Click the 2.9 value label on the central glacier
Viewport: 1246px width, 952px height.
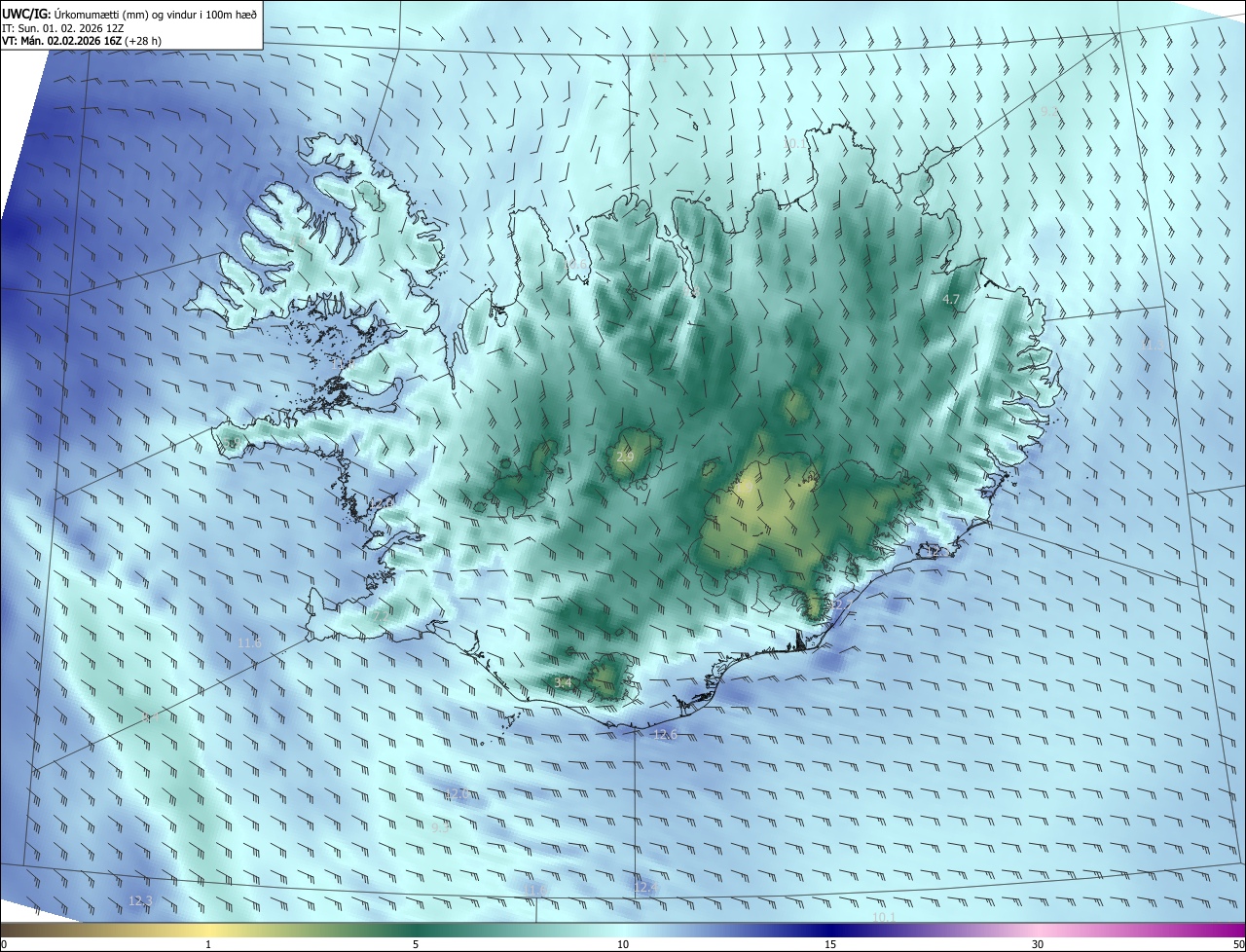pyautogui.click(x=625, y=457)
